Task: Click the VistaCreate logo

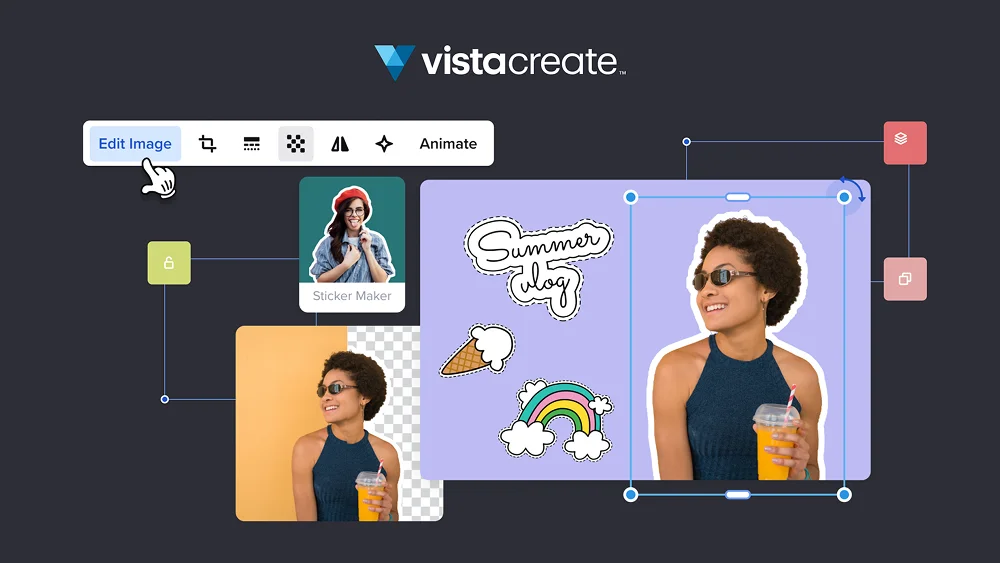Action: pyautogui.click(x=500, y=62)
